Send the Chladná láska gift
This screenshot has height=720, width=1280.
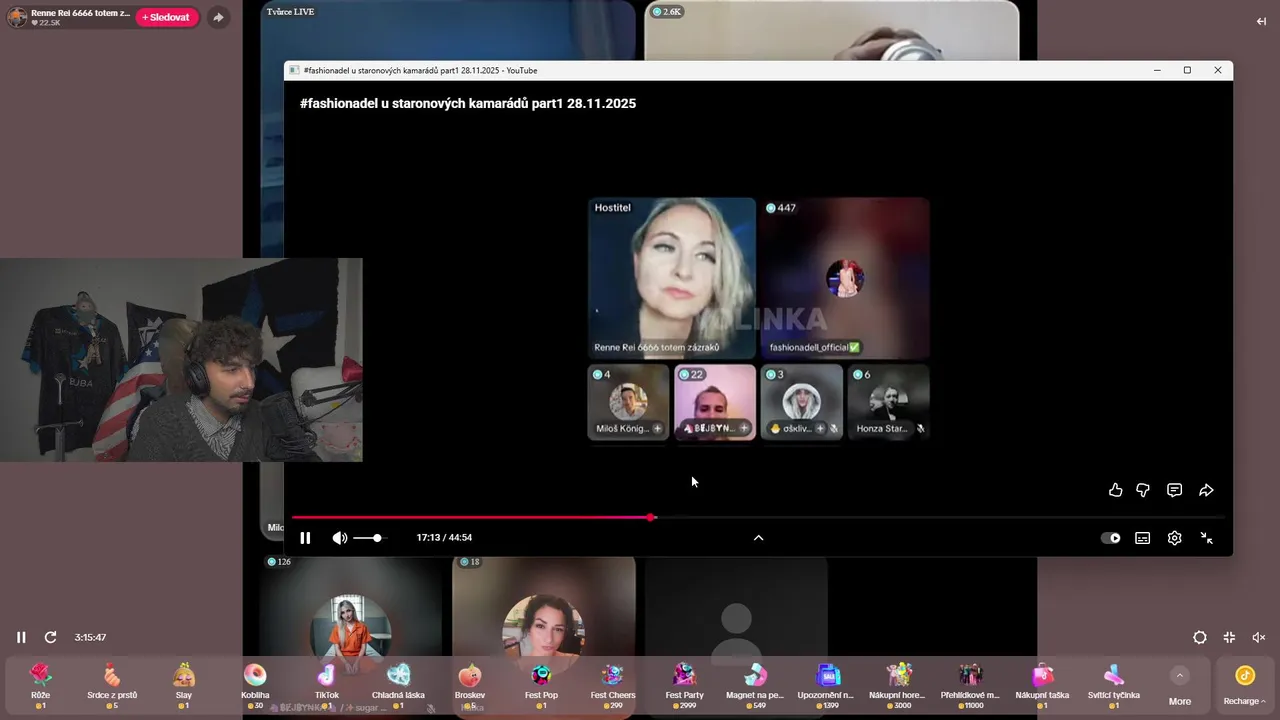coord(398,685)
